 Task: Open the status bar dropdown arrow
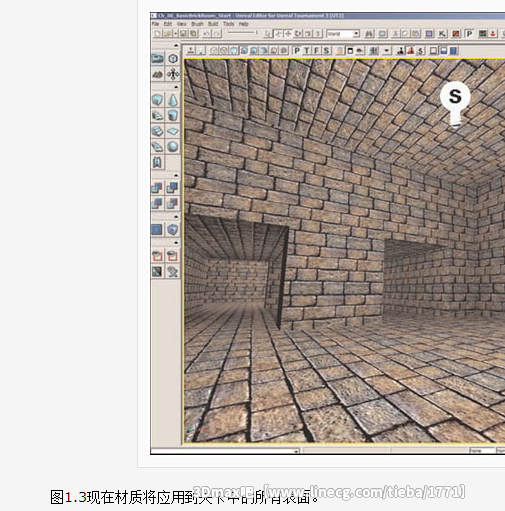click(x=296, y=451)
